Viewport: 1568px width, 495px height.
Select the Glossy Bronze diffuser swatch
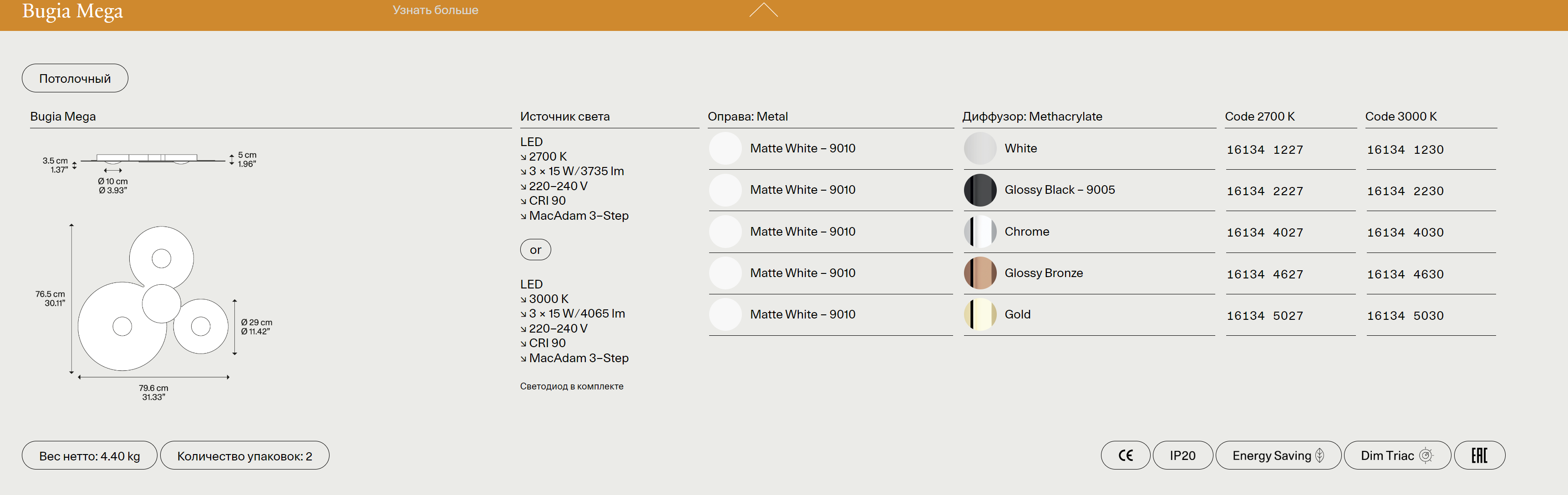point(980,273)
